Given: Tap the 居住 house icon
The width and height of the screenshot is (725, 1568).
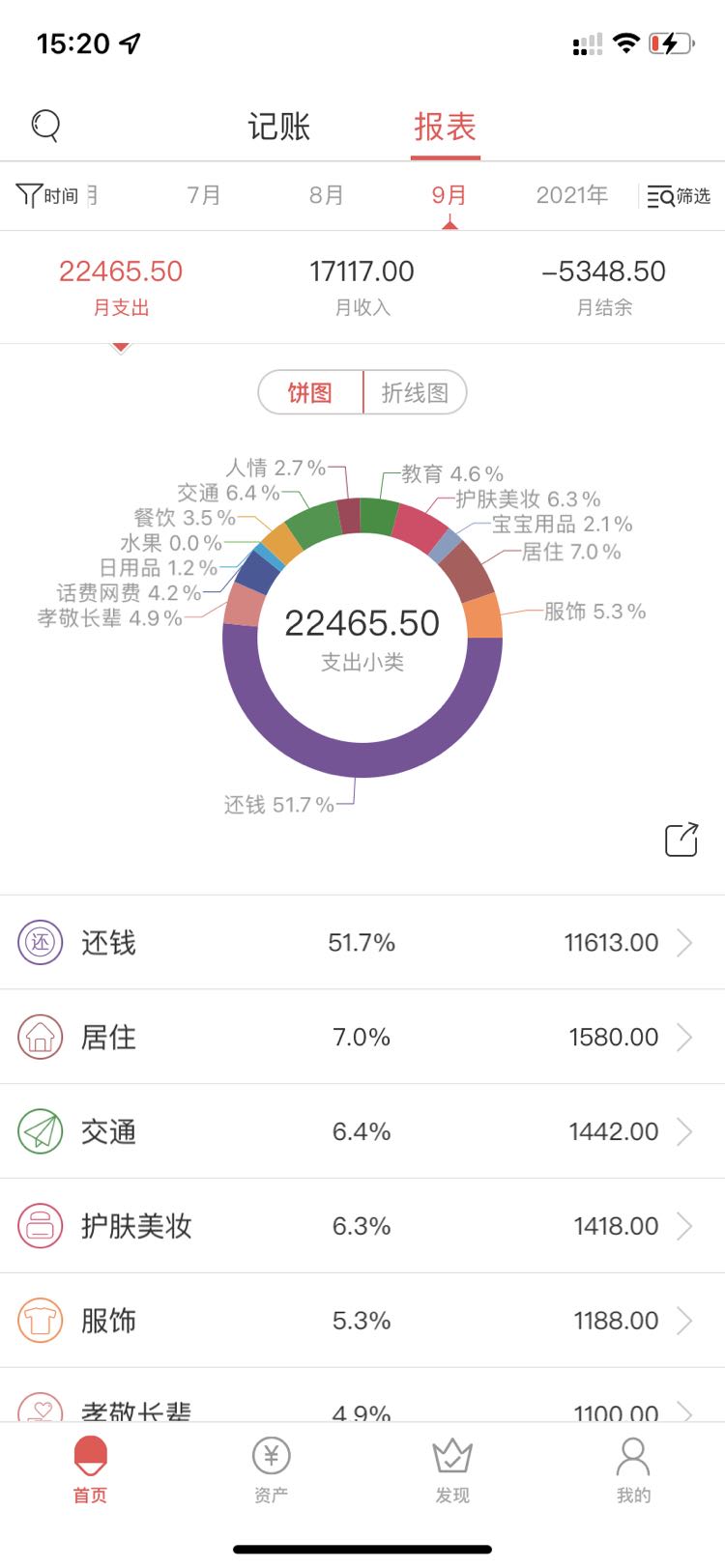Looking at the screenshot, I should click(x=40, y=1037).
